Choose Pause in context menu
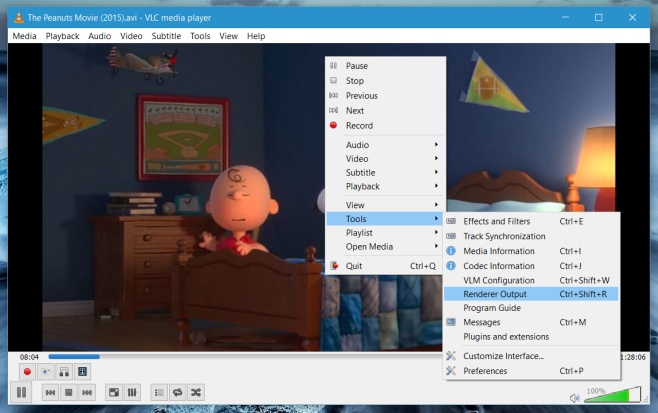This screenshot has height=413, width=658. pyautogui.click(x=385, y=66)
